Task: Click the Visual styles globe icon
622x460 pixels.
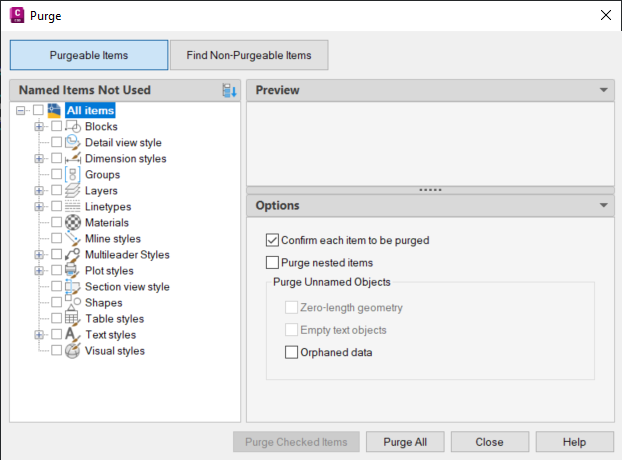Action: (73, 351)
